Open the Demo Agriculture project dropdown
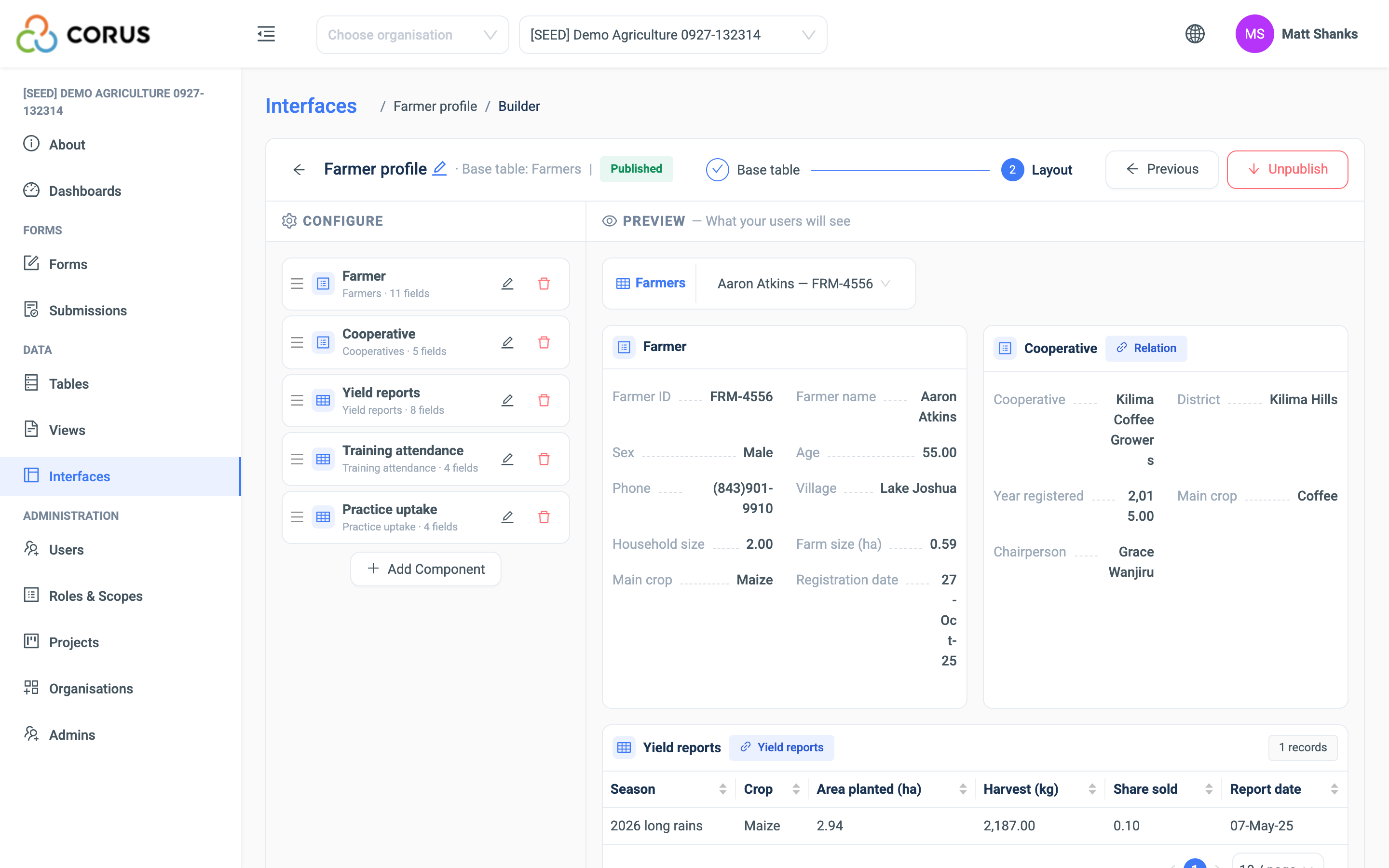 673,35
